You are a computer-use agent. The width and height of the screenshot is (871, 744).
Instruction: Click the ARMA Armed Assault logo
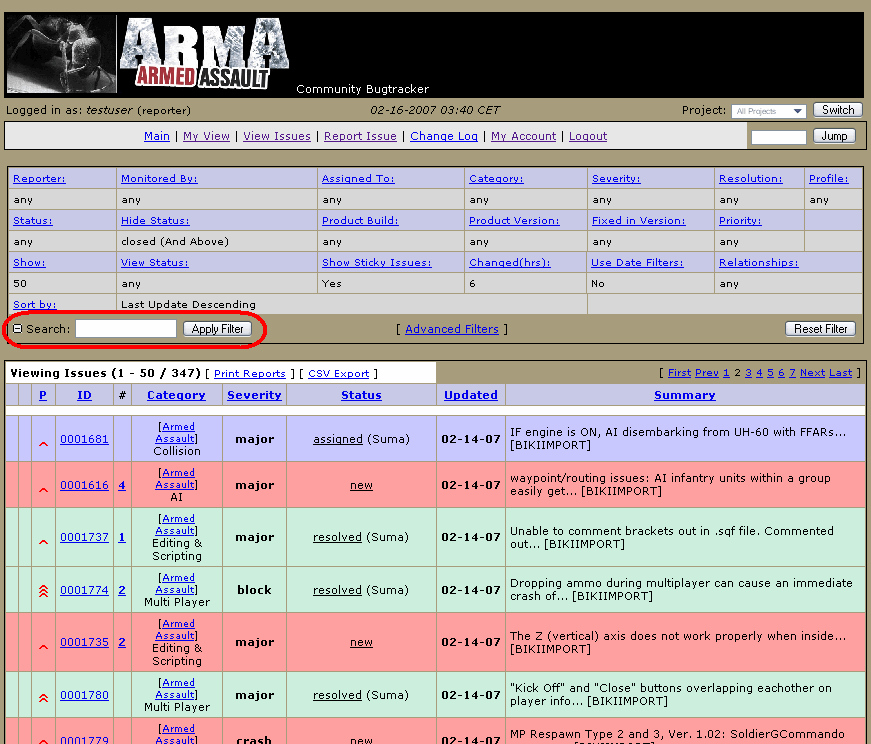click(204, 55)
